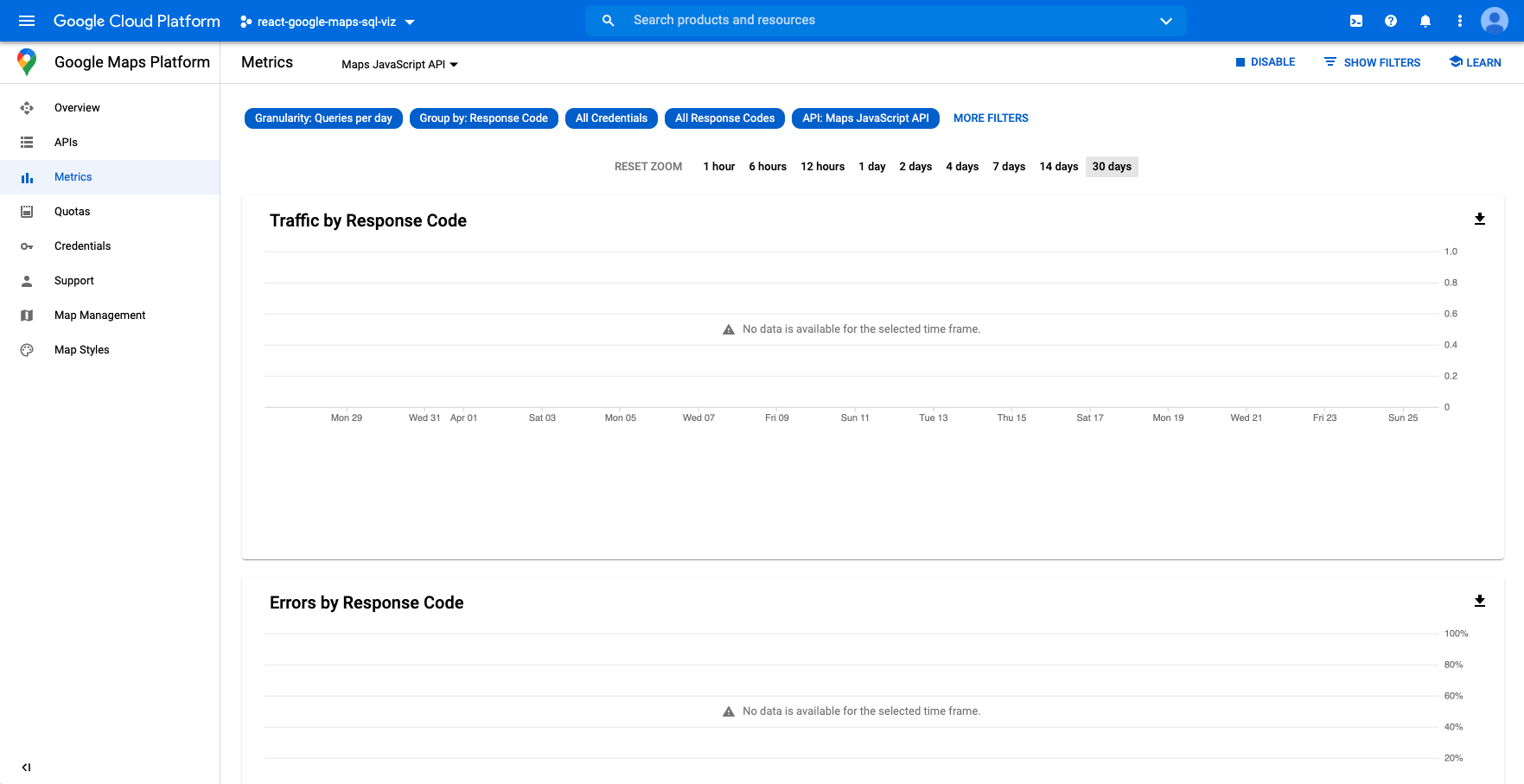The width and height of the screenshot is (1524, 784).
Task: Download Errors by Response Code chart data
Action: (1480, 601)
